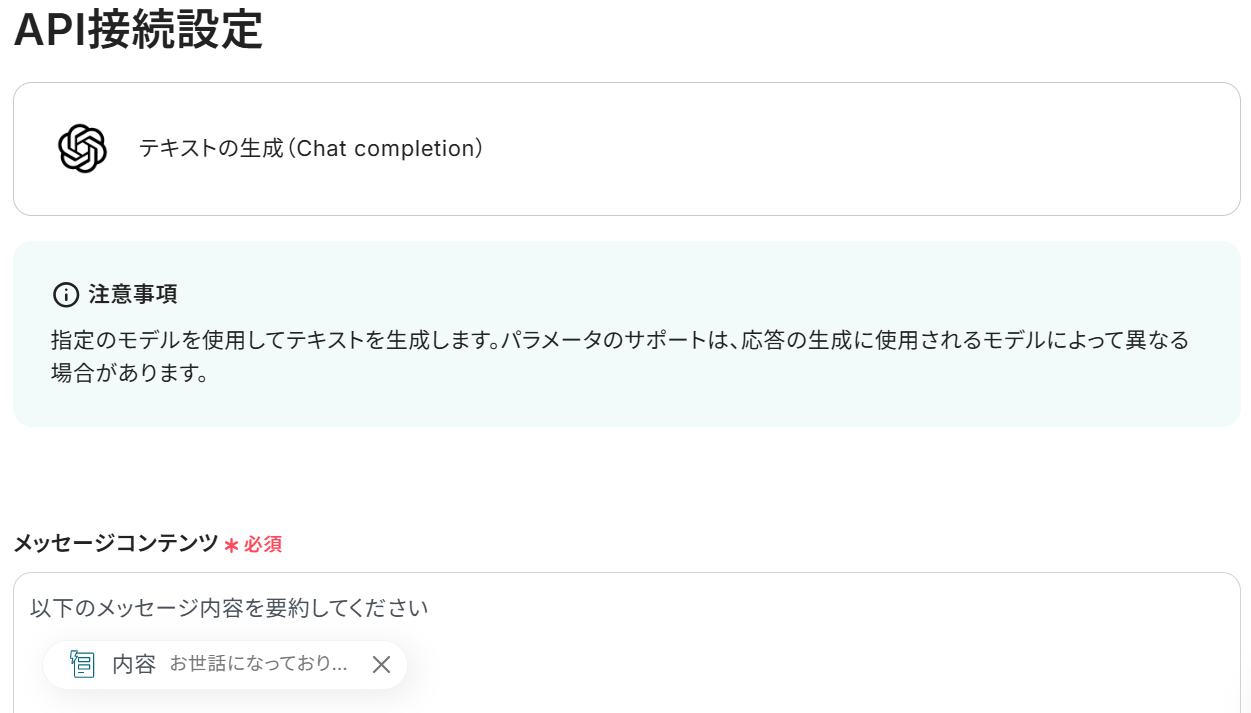Click empty space right of the 内容 chip
This screenshot has height=713, width=1251.
pyautogui.click(x=800, y=664)
